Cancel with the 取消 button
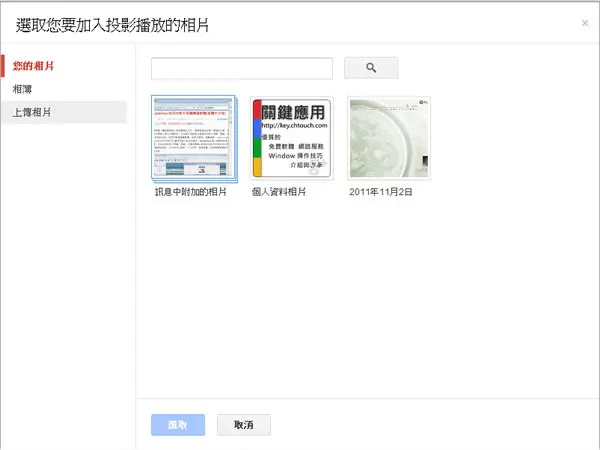The image size is (600, 450). pyautogui.click(x=244, y=425)
